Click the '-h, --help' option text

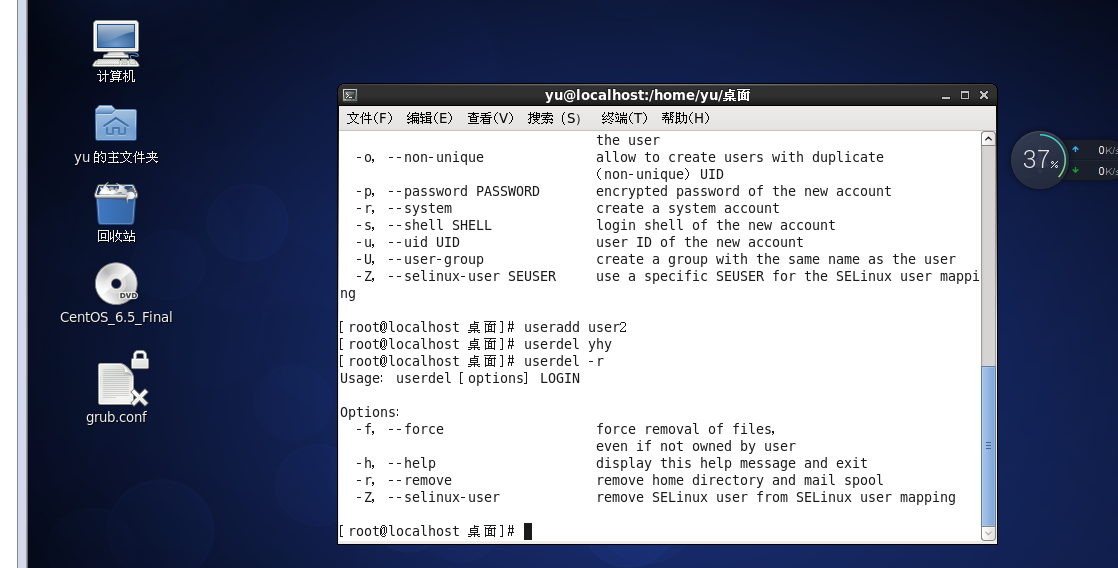(396, 463)
